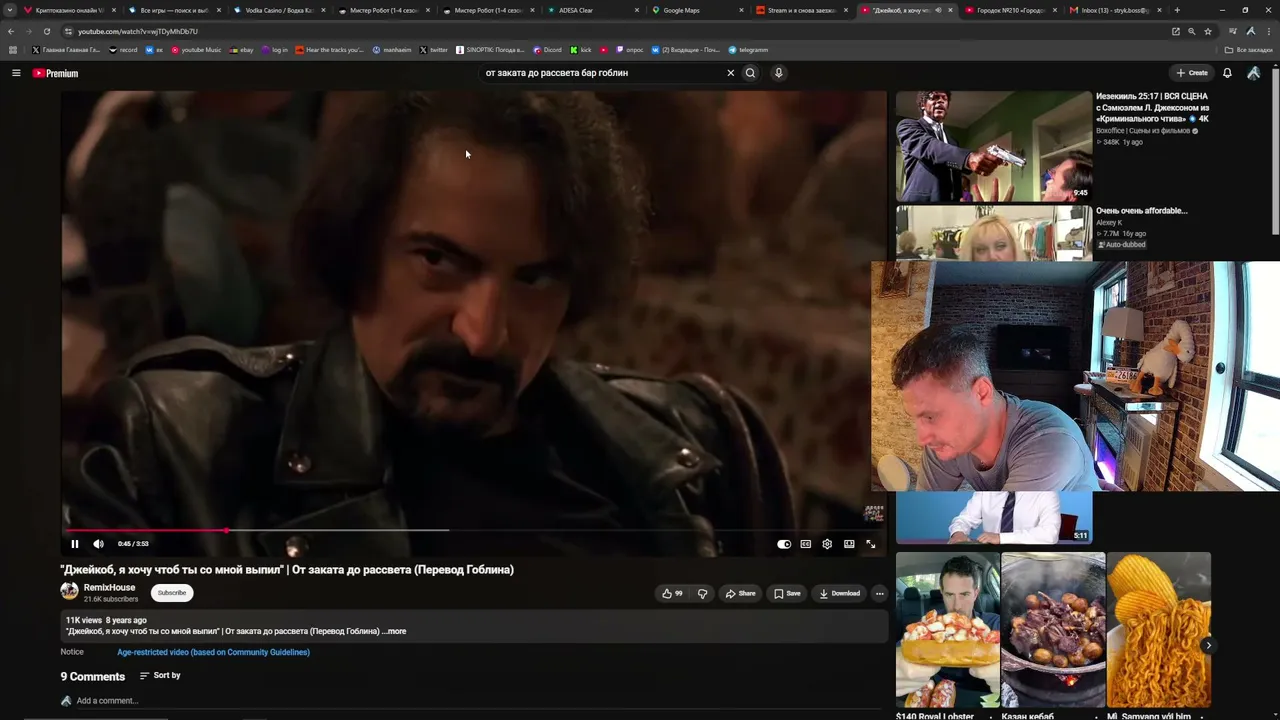Viewport: 1280px width, 720px height.
Task: Open the 'youtube Music' bookmark
Action: [x=195, y=50]
